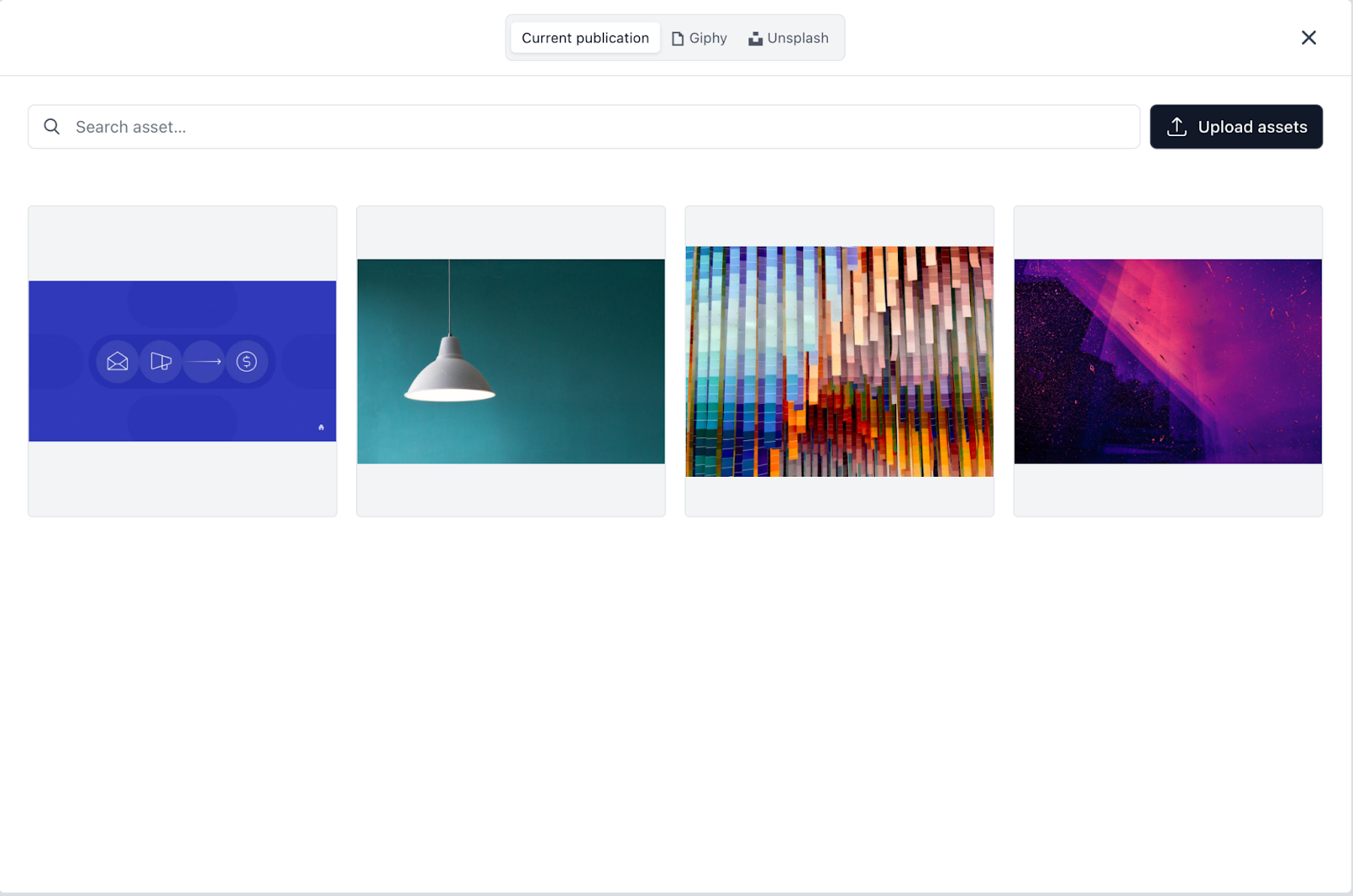
Task: Click the Unsplash logo icon
Action: tap(755, 39)
